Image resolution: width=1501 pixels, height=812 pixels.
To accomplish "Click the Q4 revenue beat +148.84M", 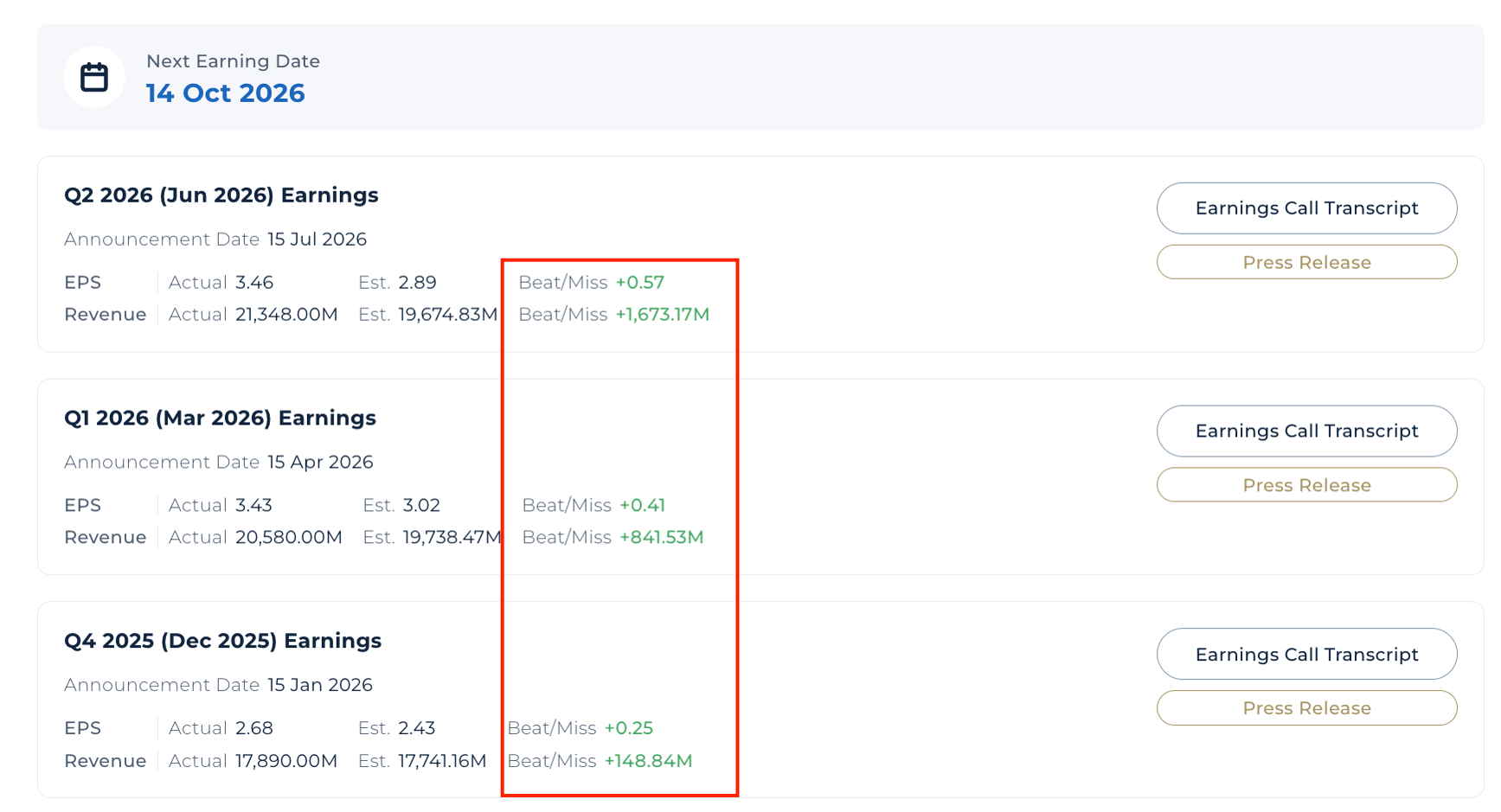I will point(648,762).
